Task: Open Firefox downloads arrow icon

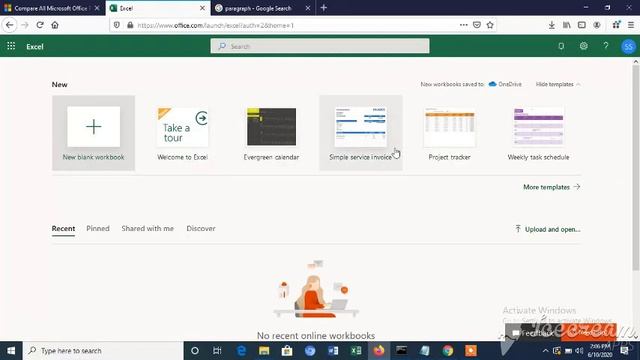Action: pyautogui.click(x=551, y=25)
